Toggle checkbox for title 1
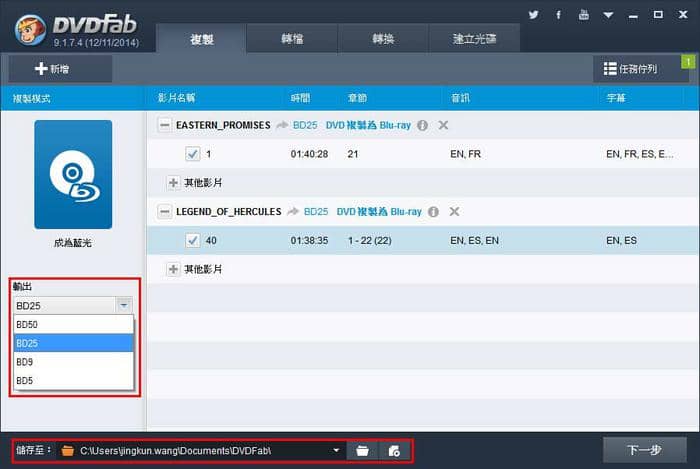 pos(192,154)
